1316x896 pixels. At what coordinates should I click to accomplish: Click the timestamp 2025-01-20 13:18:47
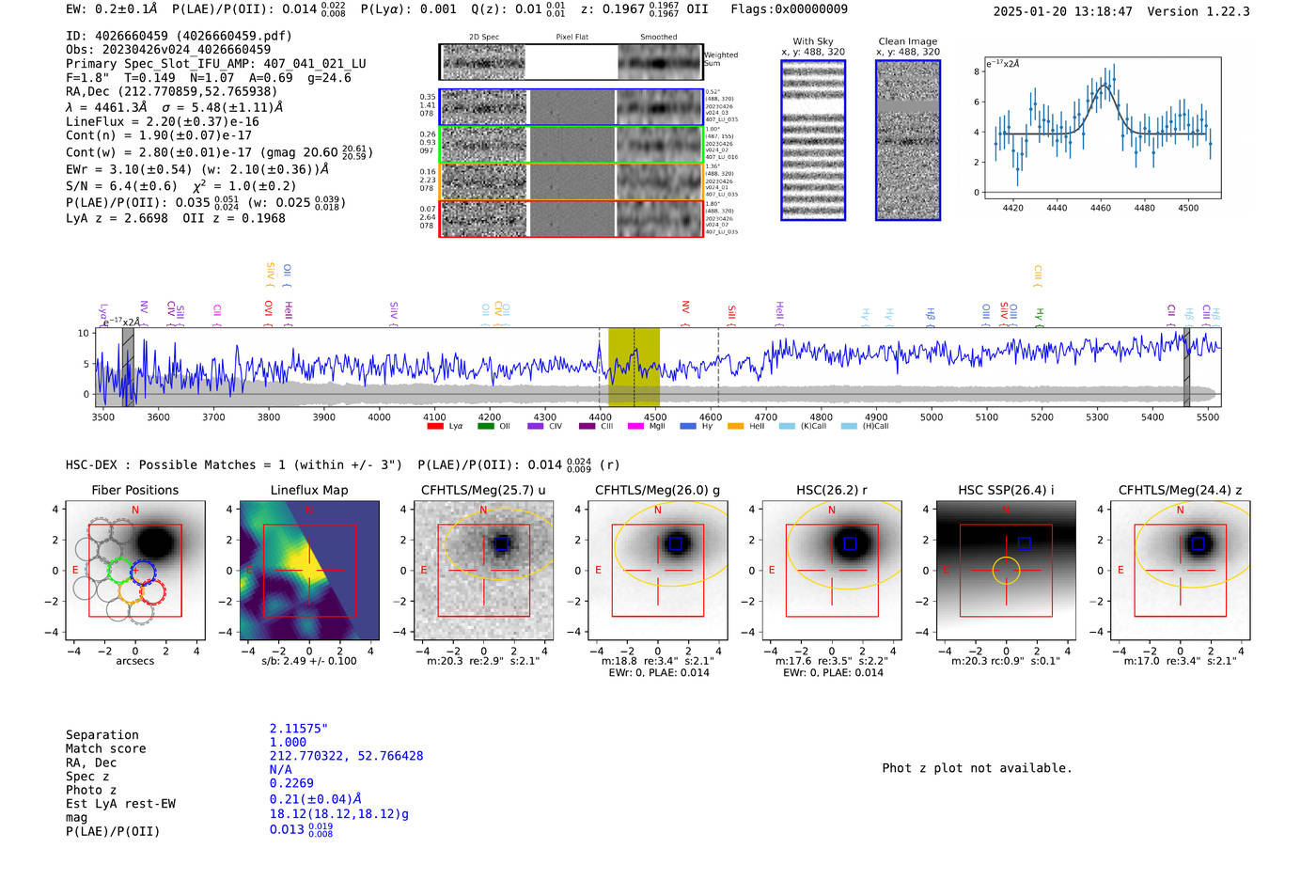pos(1062,11)
